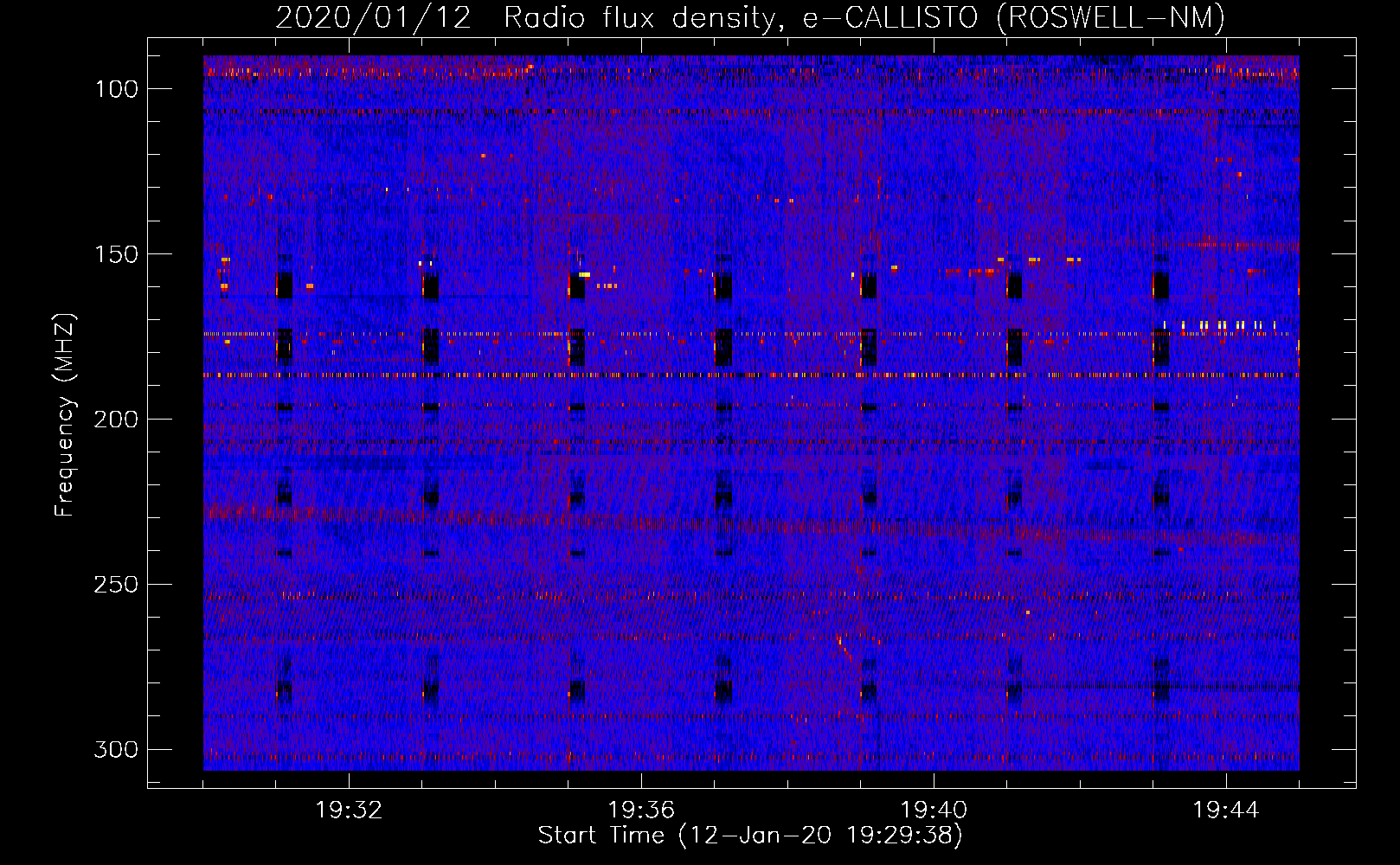Click the plot title 'Radio flux density, e-CALLISTO (ROSWELL-NM)'
Image resolution: width=1400 pixels, height=865 pixels.
pyautogui.click(x=864, y=17)
